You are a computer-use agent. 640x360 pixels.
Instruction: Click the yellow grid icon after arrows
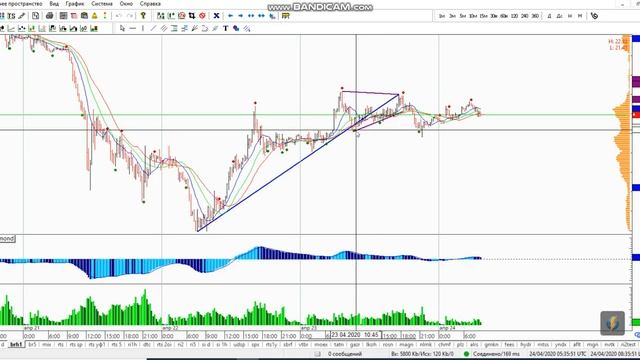coord(286,16)
